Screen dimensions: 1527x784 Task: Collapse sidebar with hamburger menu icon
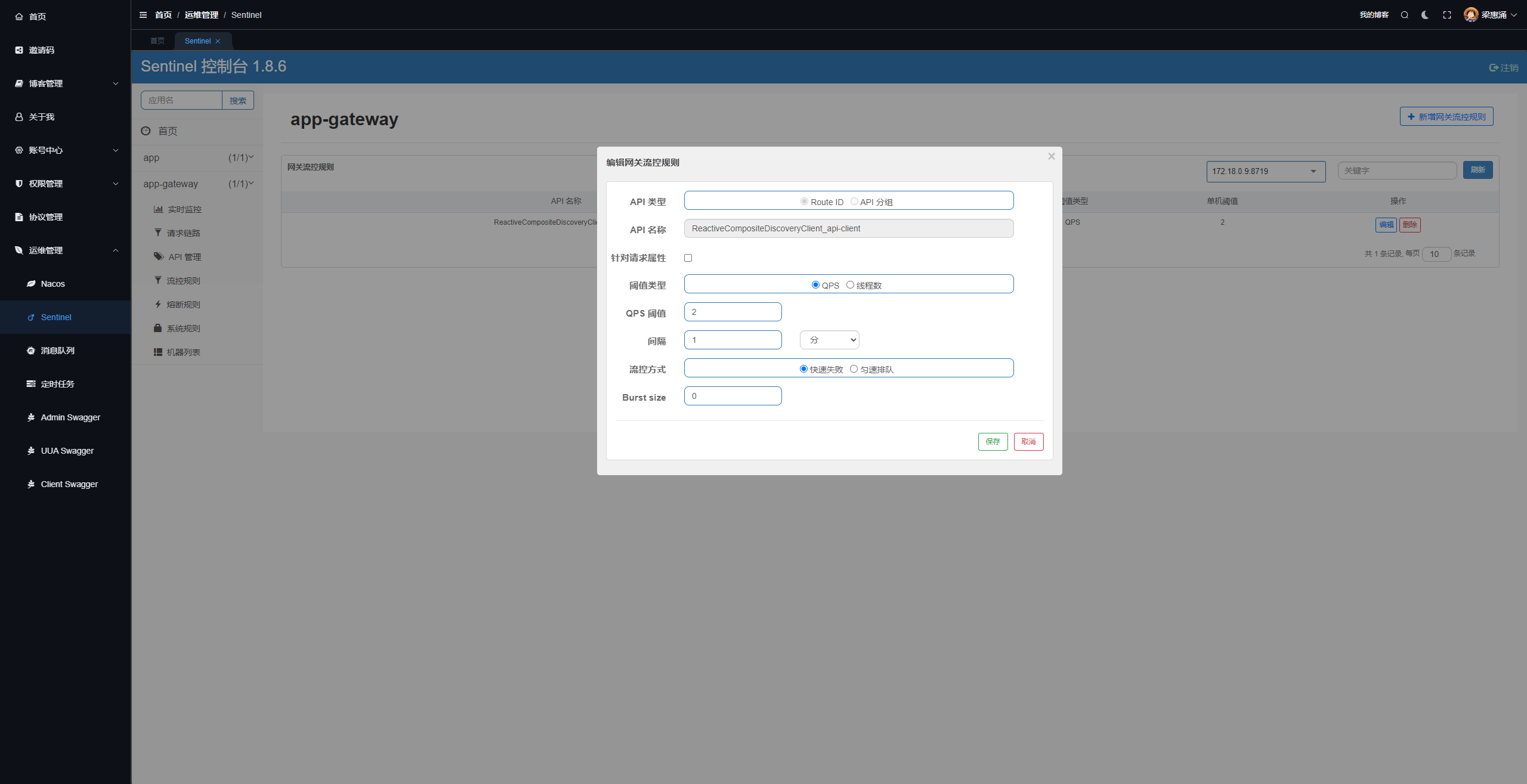click(143, 15)
